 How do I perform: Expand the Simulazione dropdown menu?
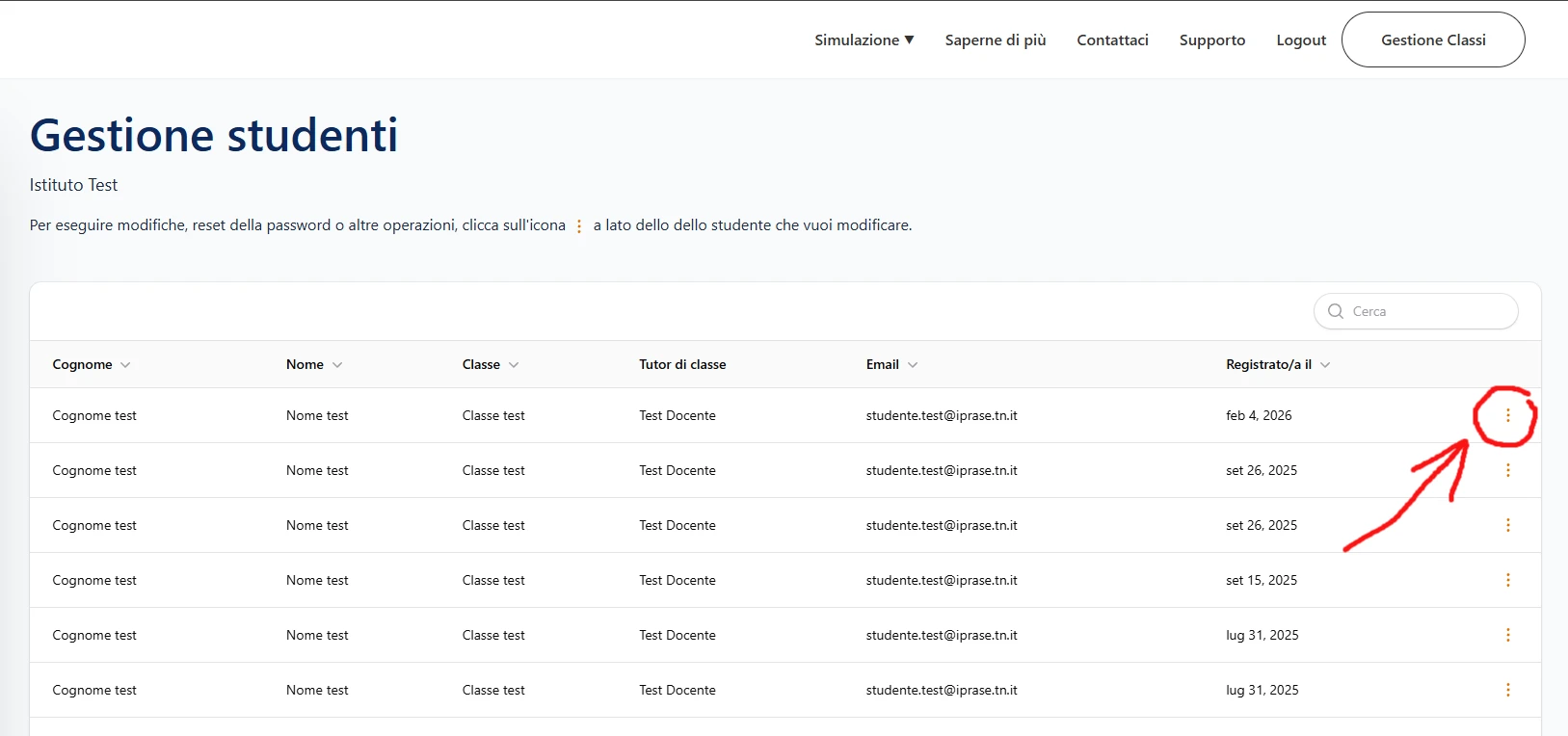tap(864, 39)
